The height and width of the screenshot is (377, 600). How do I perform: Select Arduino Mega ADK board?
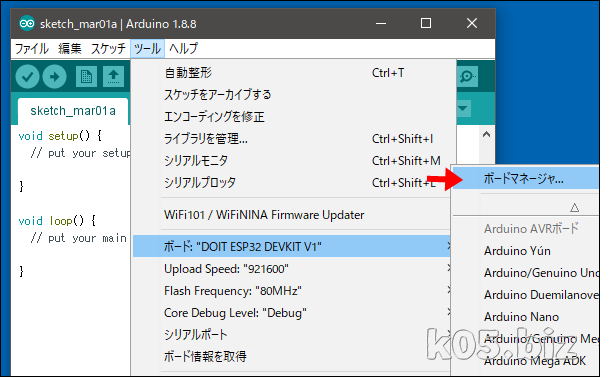[x=526, y=361]
